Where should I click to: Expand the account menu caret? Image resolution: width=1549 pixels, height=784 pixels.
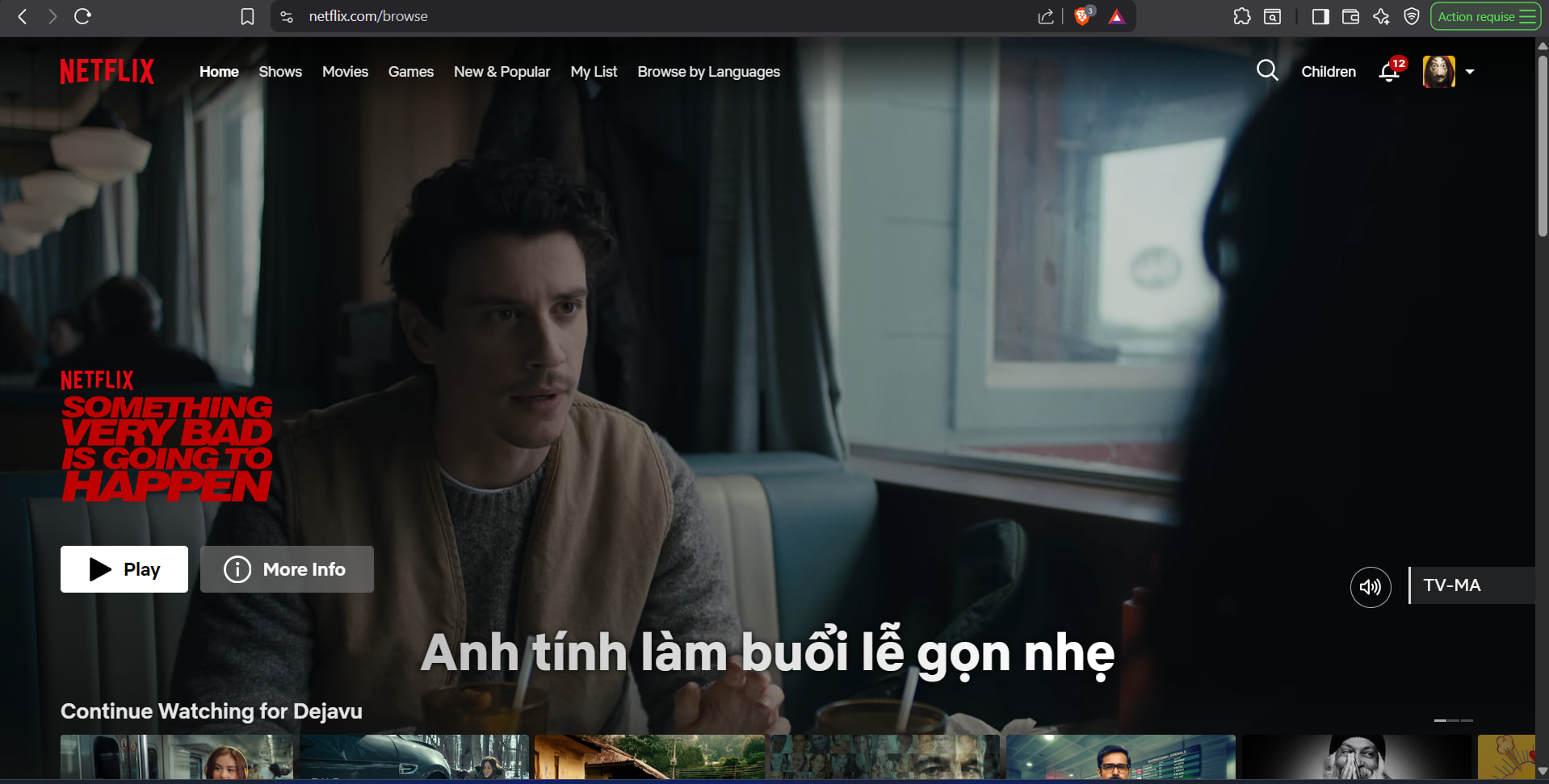pos(1470,72)
